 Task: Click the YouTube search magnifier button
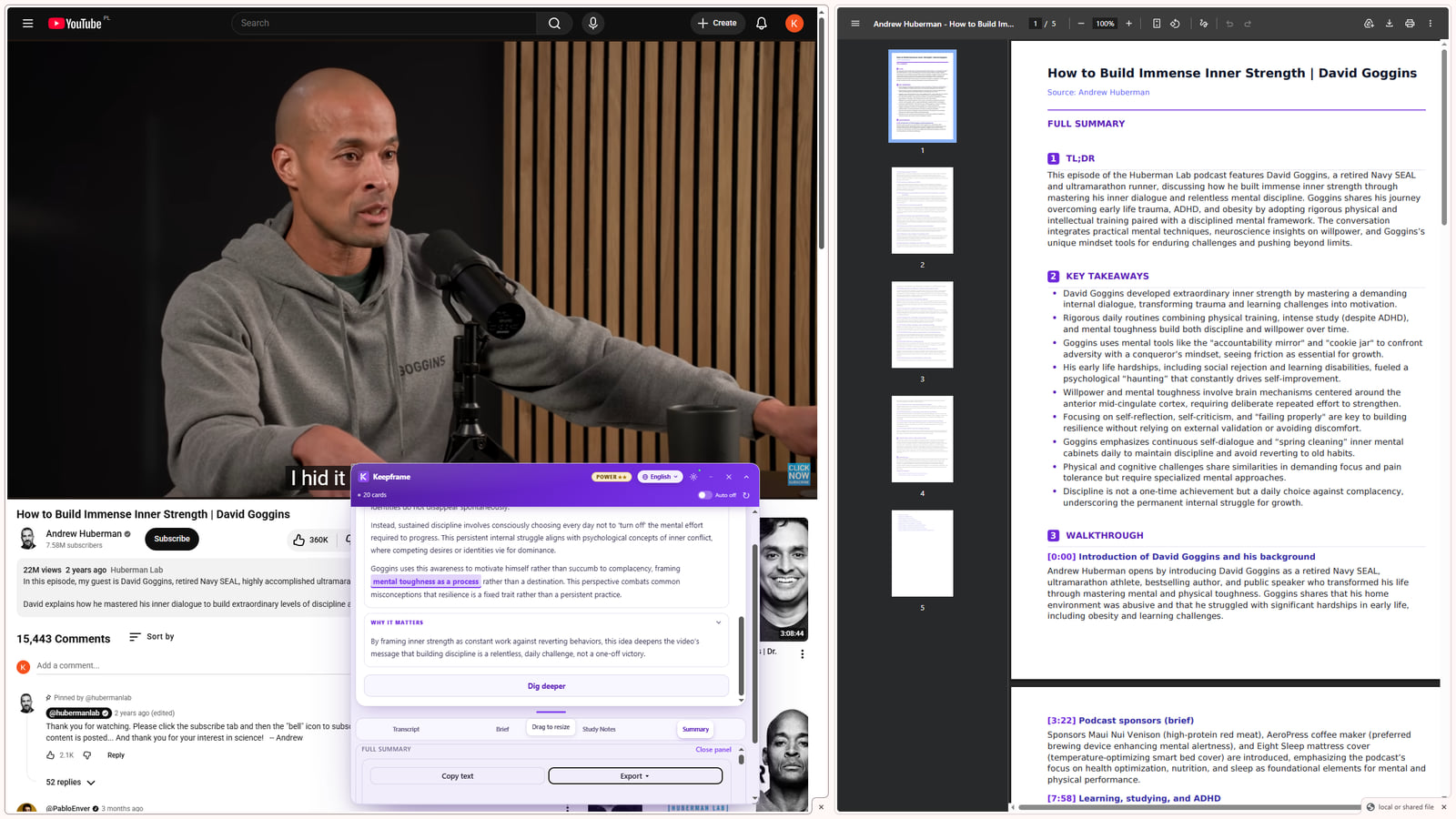coord(554,24)
